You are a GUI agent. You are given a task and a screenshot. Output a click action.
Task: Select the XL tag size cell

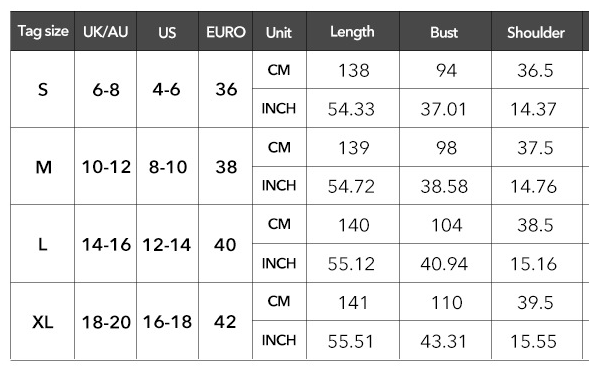[42, 321]
